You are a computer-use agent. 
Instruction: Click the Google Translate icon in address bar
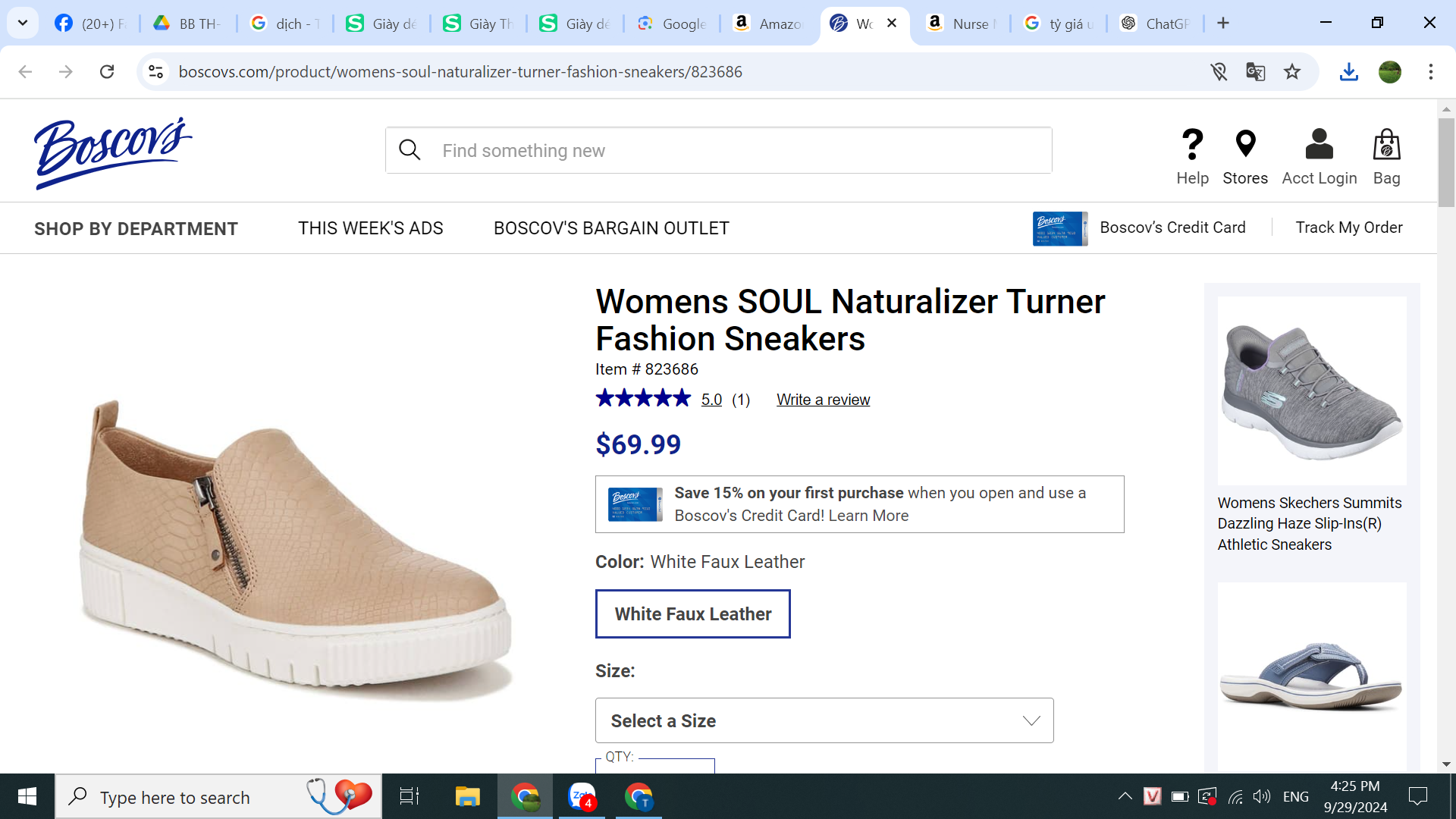point(1255,72)
